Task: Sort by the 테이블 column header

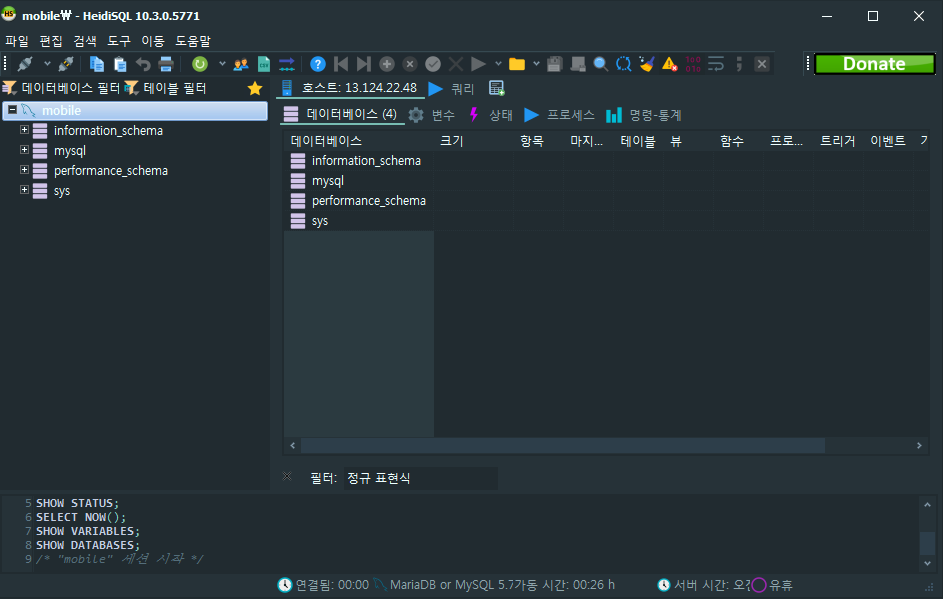Action: coord(637,141)
